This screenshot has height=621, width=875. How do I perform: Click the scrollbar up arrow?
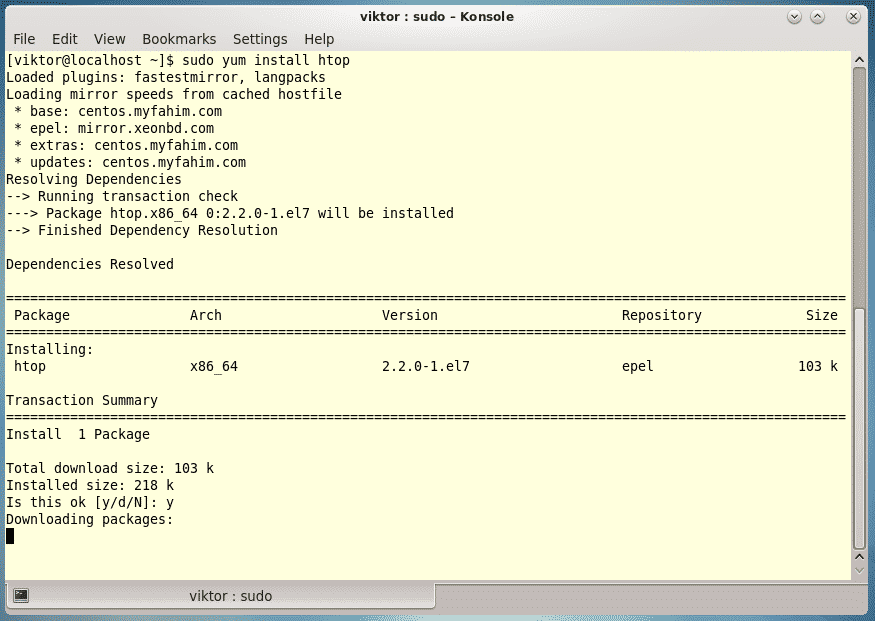859,59
